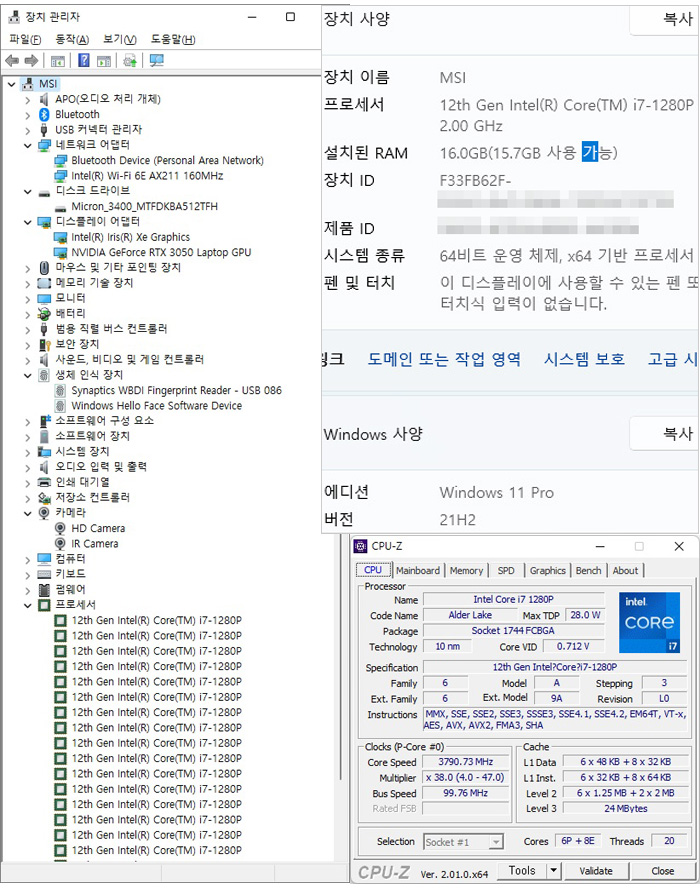Collapse the MSI root tree node
Image resolution: width=700 pixels, height=888 pixels.
(11, 84)
